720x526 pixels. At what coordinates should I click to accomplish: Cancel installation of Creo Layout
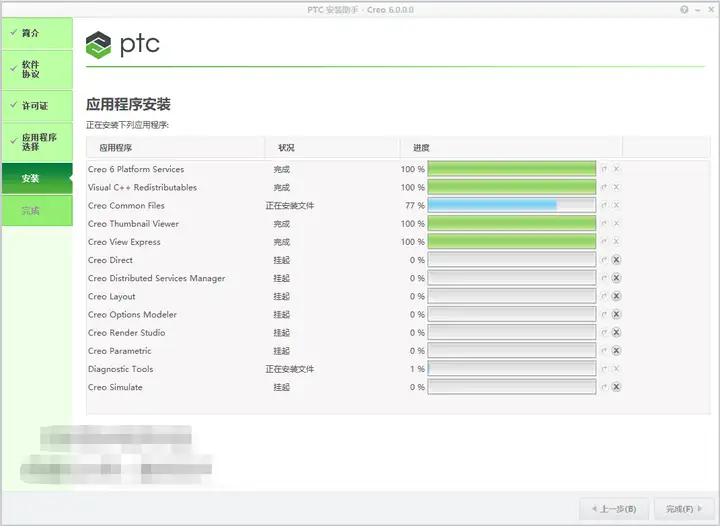(x=616, y=296)
